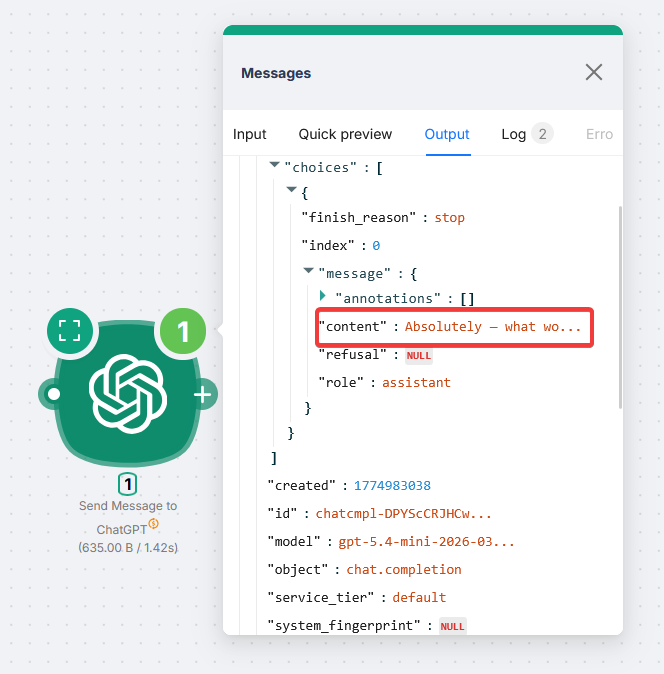664x674 pixels.
Task: Expand the "annotations" array
Action: (x=323, y=296)
